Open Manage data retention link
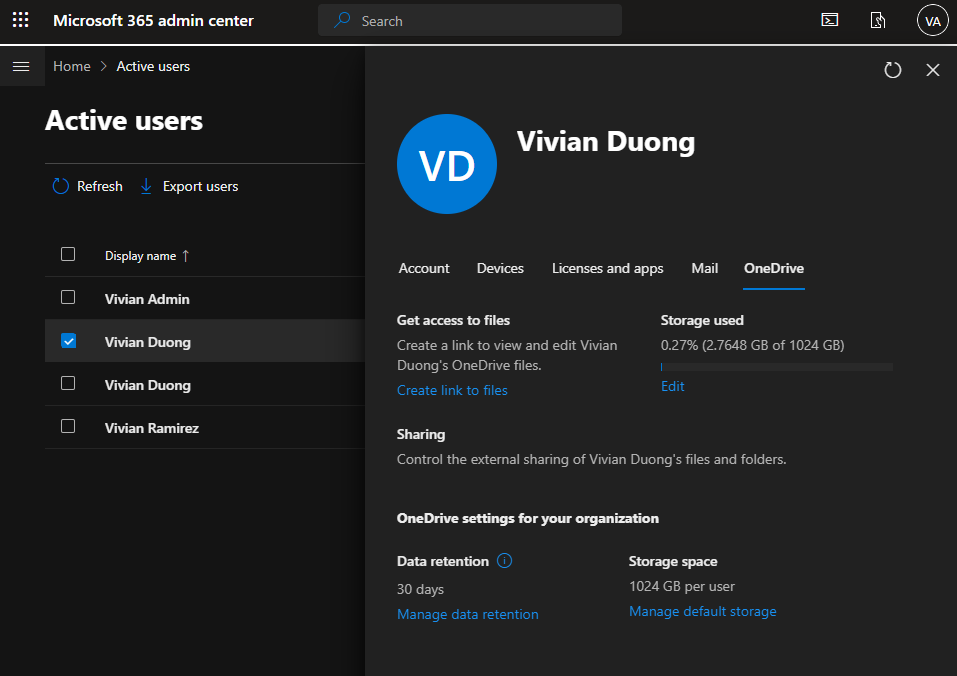 468,614
